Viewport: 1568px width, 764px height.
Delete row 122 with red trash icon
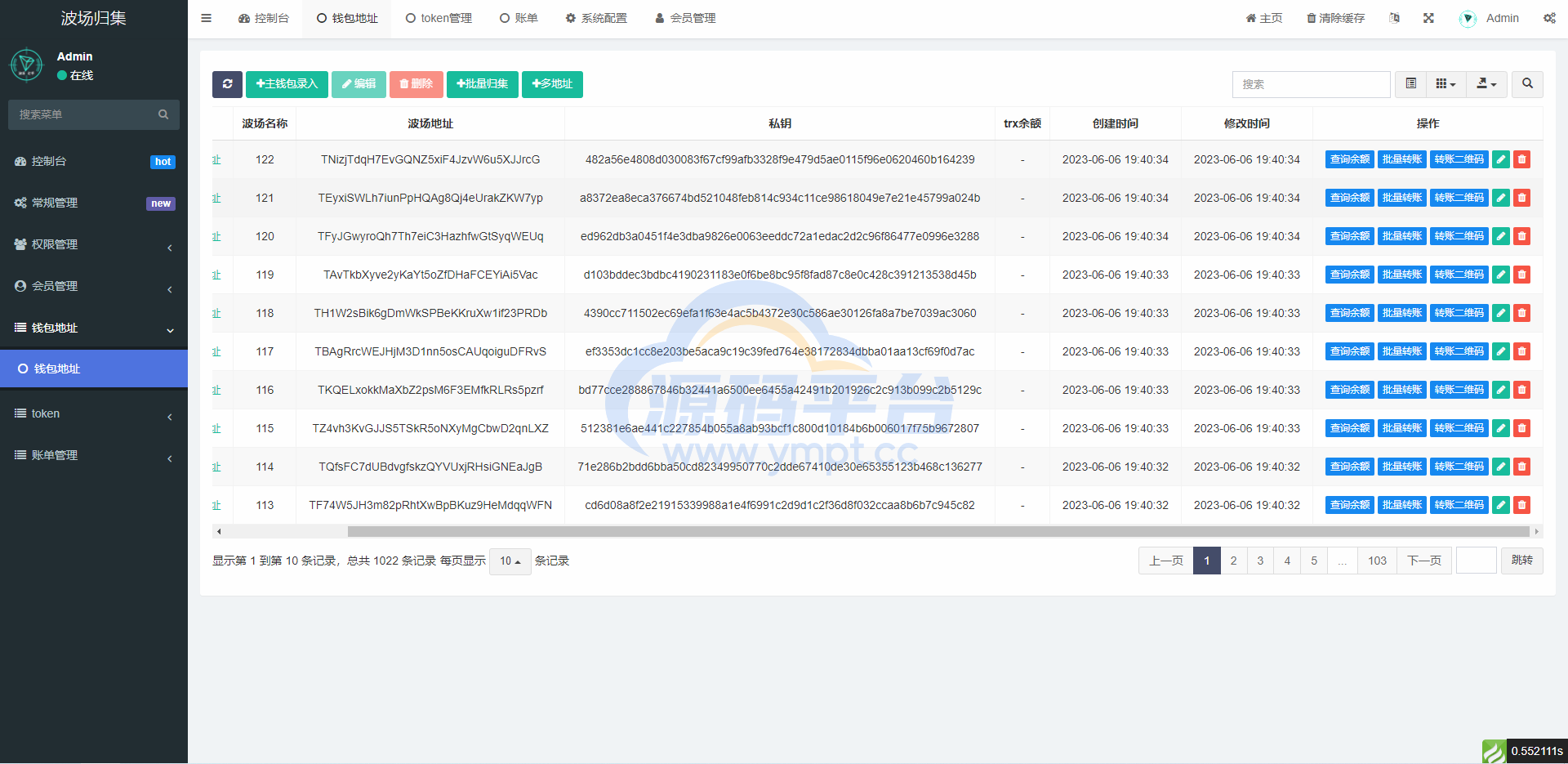point(1521,159)
